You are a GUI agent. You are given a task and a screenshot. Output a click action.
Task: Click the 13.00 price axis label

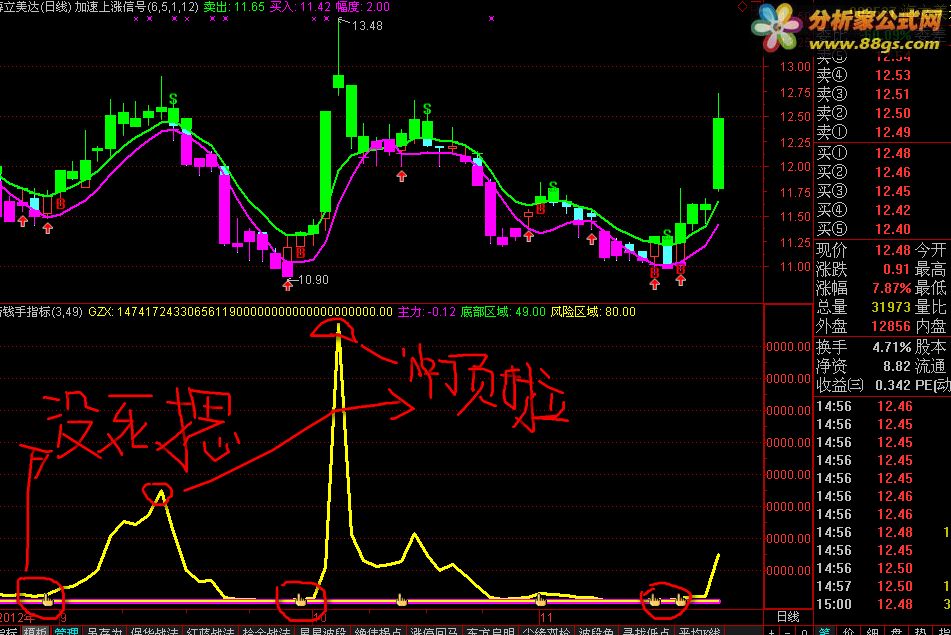pos(795,67)
